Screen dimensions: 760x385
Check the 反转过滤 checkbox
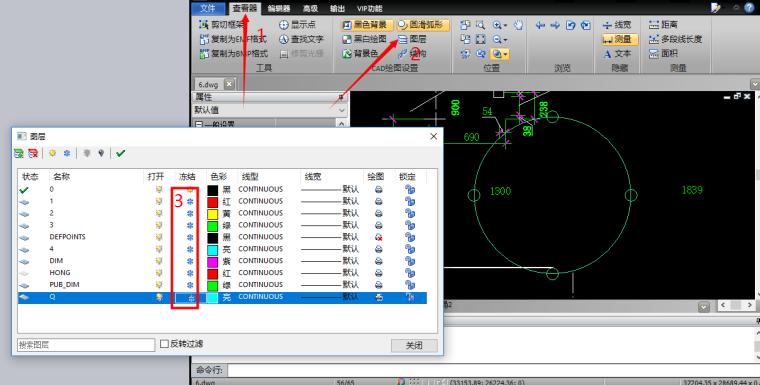[164, 344]
